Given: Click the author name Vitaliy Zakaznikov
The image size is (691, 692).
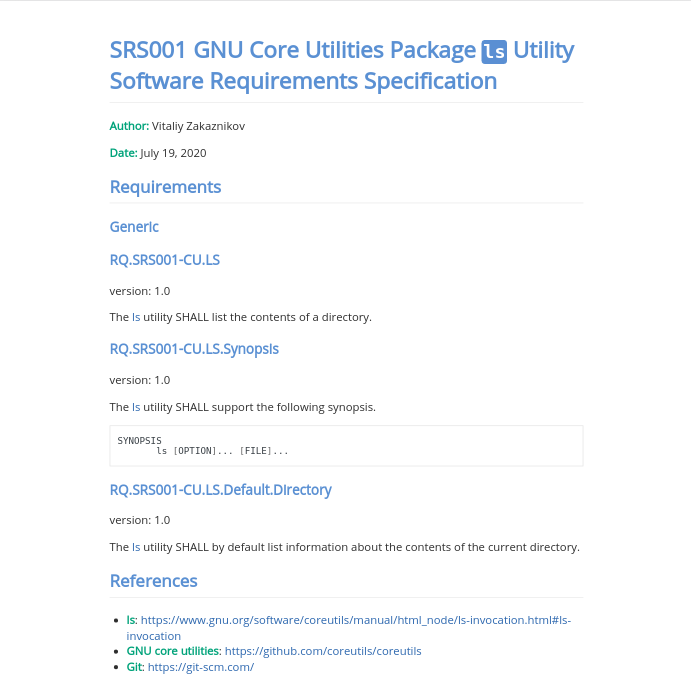Looking at the screenshot, I should click(198, 126).
